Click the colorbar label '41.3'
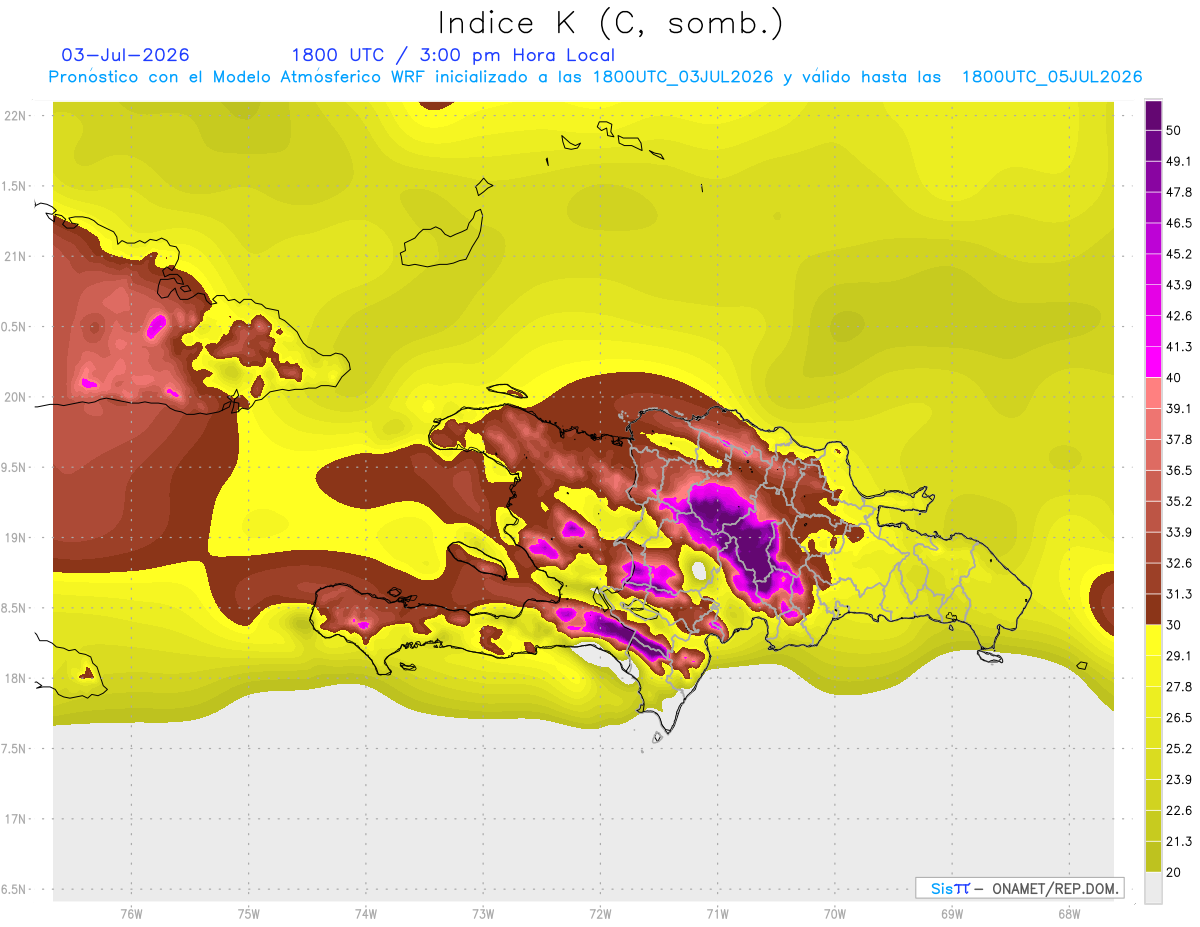Screen dimensions: 1200x927 pyautogui.click(x=1179, y=347)
